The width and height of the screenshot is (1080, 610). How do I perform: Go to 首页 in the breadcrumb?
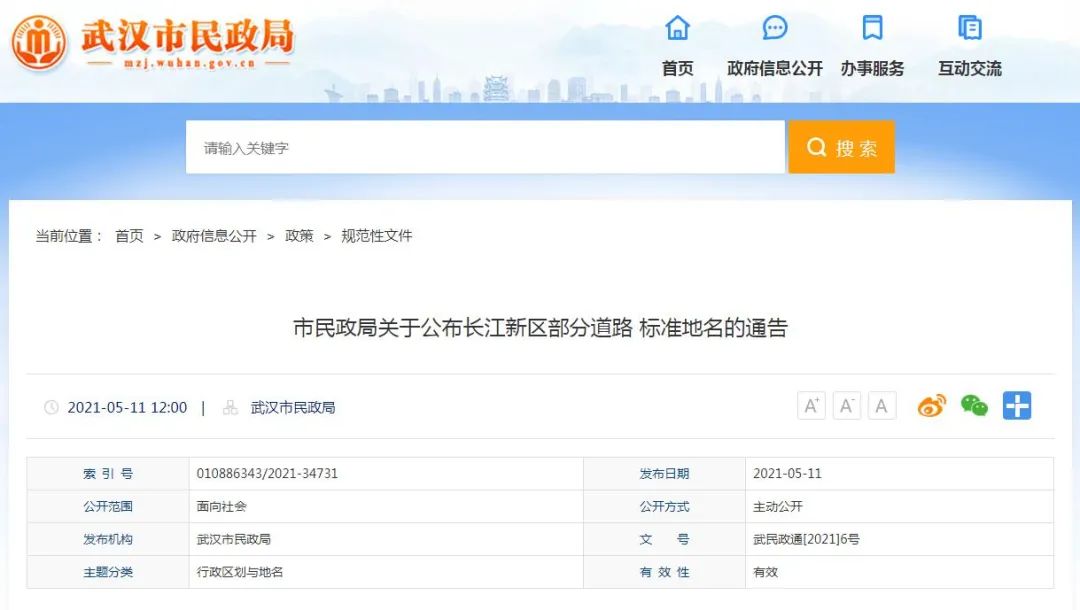click(x=129, y=236)
